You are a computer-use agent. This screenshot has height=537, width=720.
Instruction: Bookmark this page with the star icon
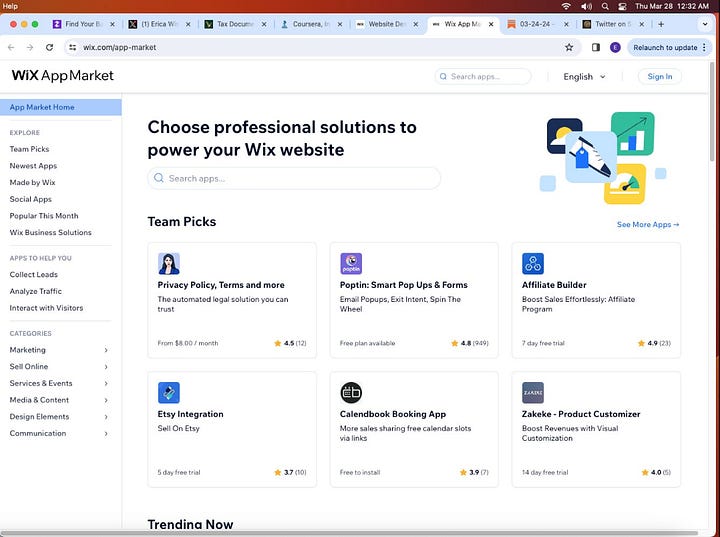tap(569, 47)
